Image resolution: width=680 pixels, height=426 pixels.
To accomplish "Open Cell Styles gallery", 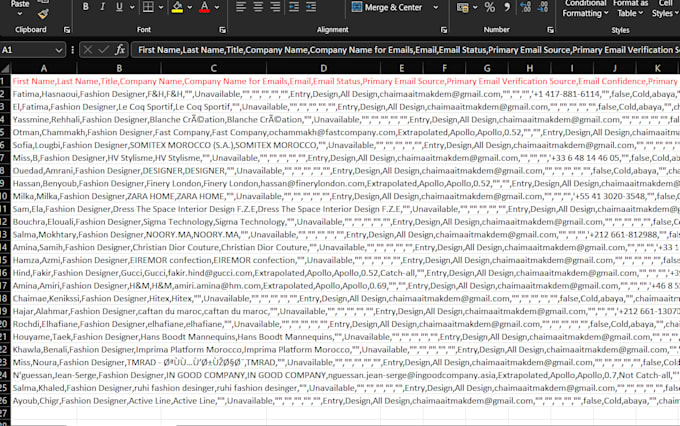I will coord(665,8).
